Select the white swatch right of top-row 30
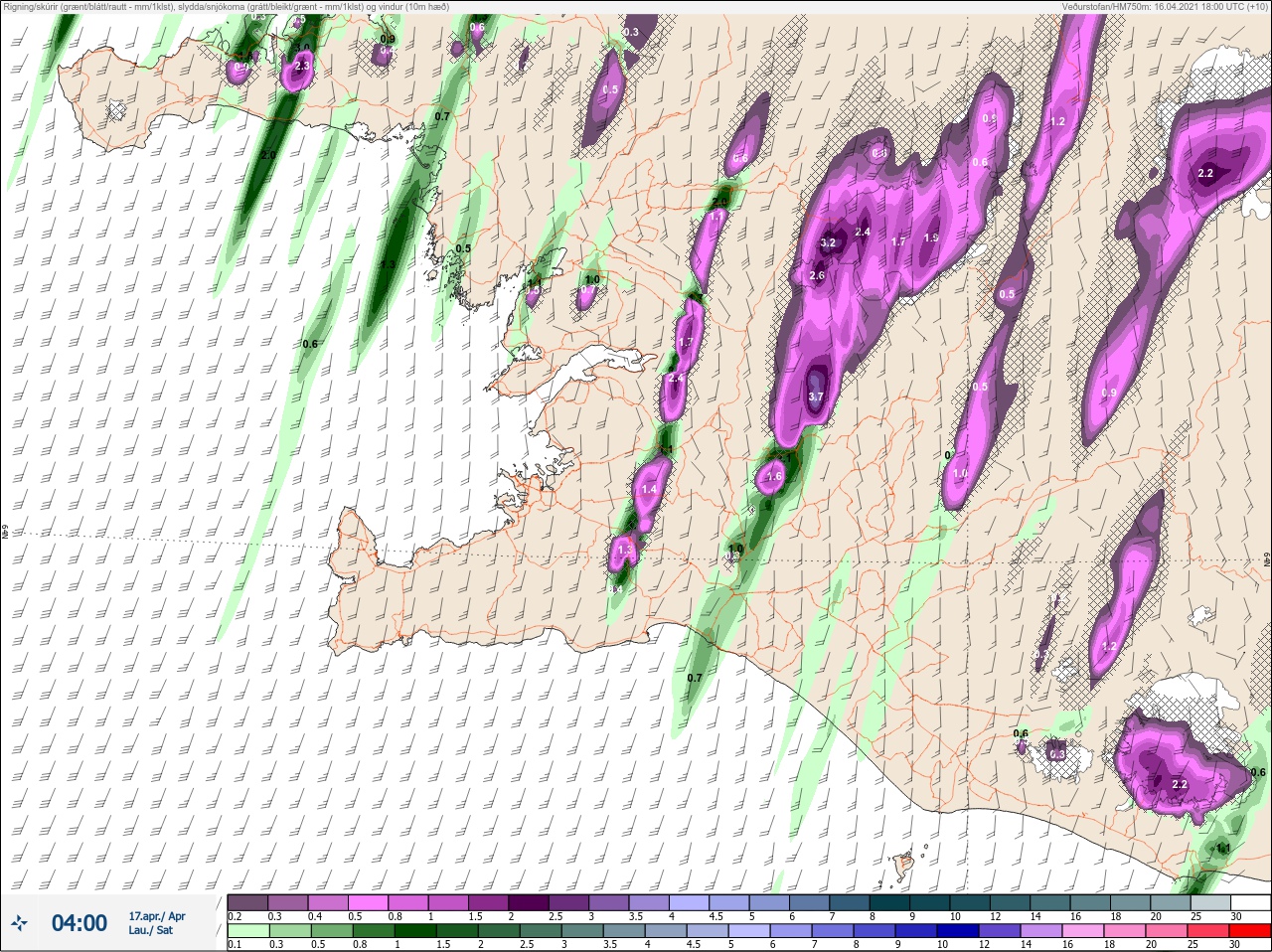1272x952 pixels. [x=1250, y=901]
